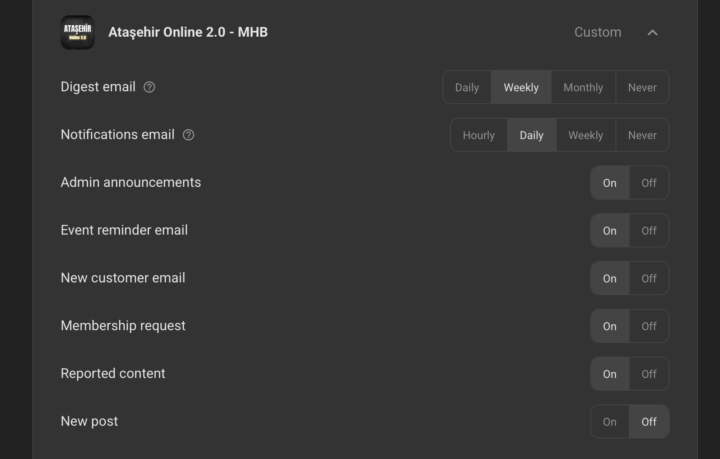Screen dimensions: 720x459
Task: Turn New customer email On
Action: point(610,278)
